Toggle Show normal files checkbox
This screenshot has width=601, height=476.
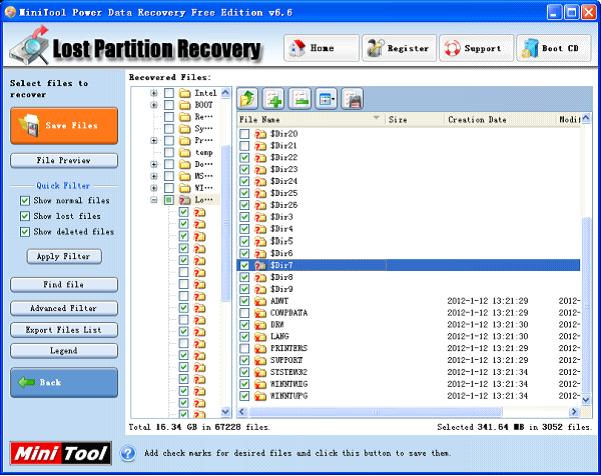pos(25,200)
